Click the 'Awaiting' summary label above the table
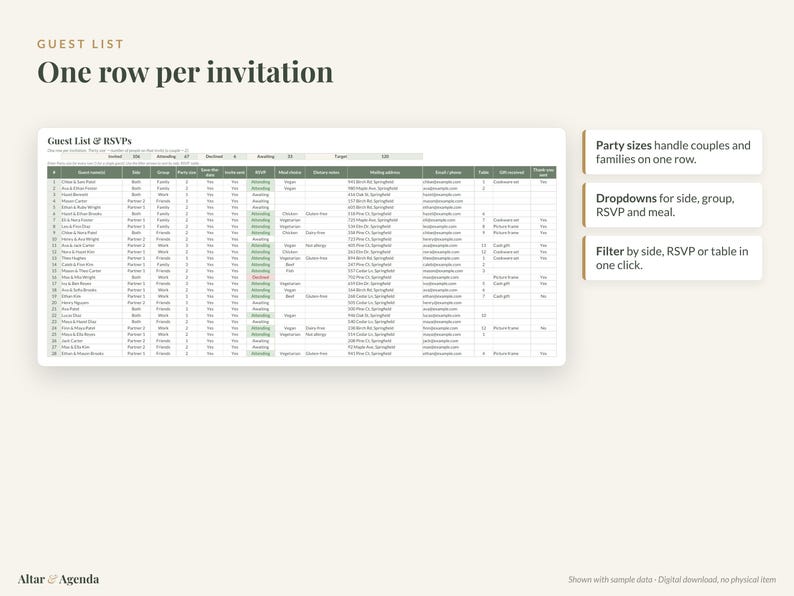 (265, 156)
